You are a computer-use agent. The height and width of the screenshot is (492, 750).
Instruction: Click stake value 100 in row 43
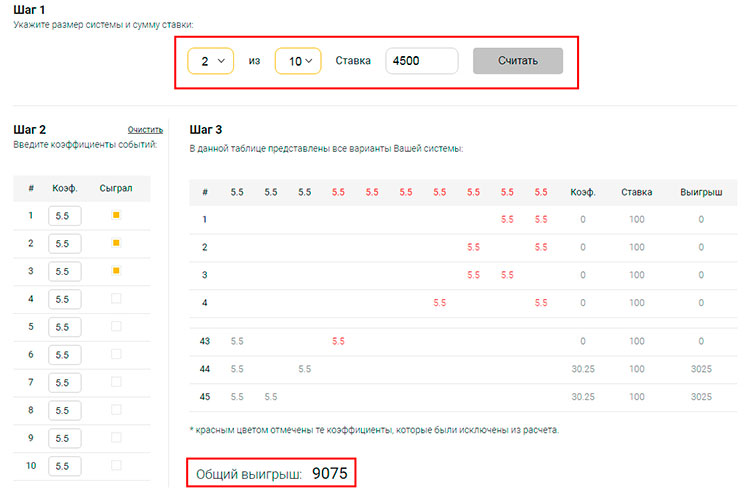[637, 341]
